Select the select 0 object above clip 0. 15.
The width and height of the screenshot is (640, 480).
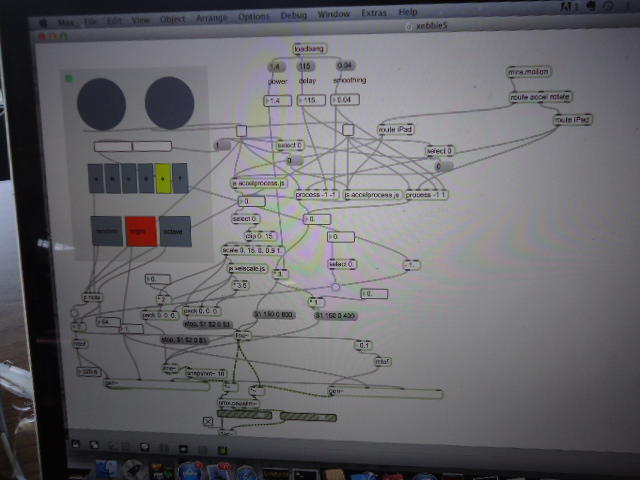point(245,219)
